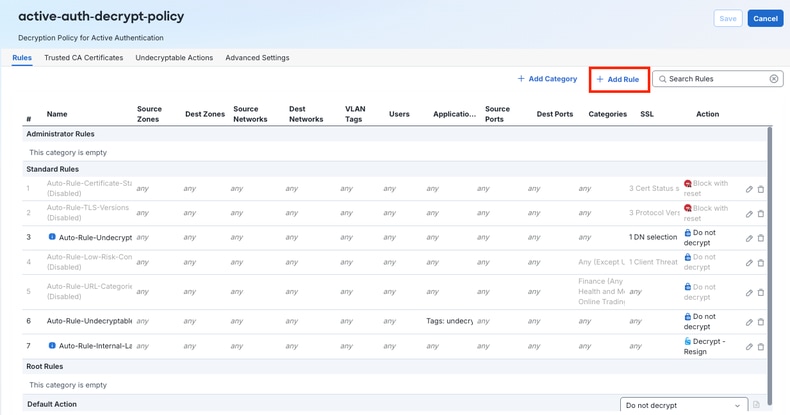Viewport: 790px width, 415px height.
Task: Delete rule 3 via trash icon
Action: click(x=761, y=238)
